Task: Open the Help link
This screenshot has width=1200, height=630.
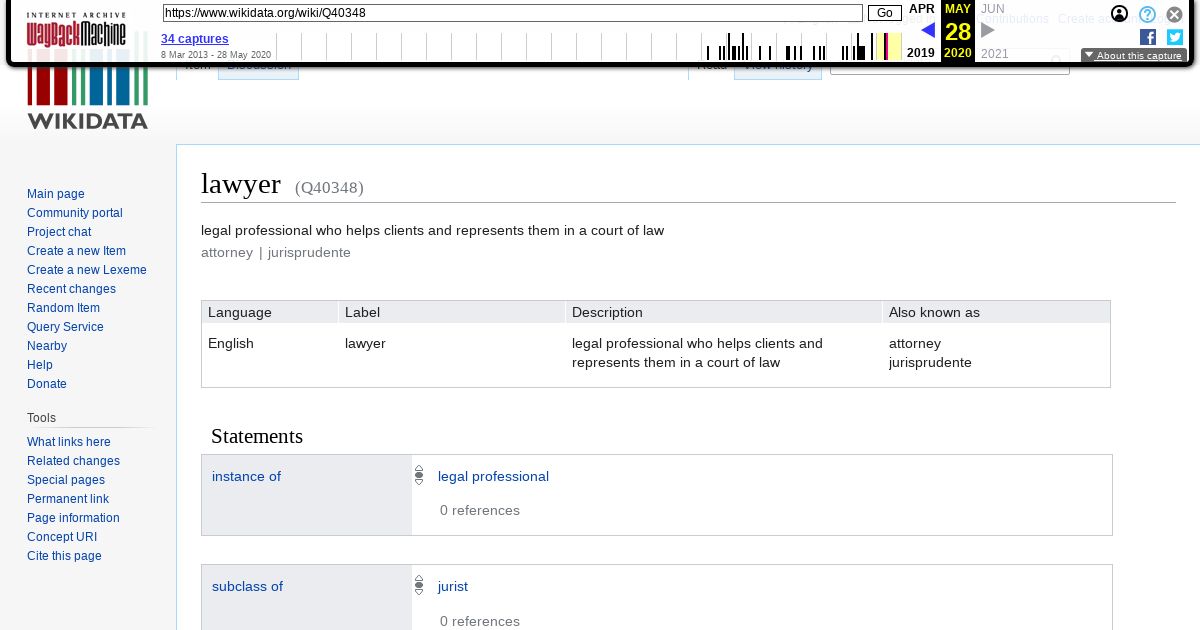Action: point(40,365)
